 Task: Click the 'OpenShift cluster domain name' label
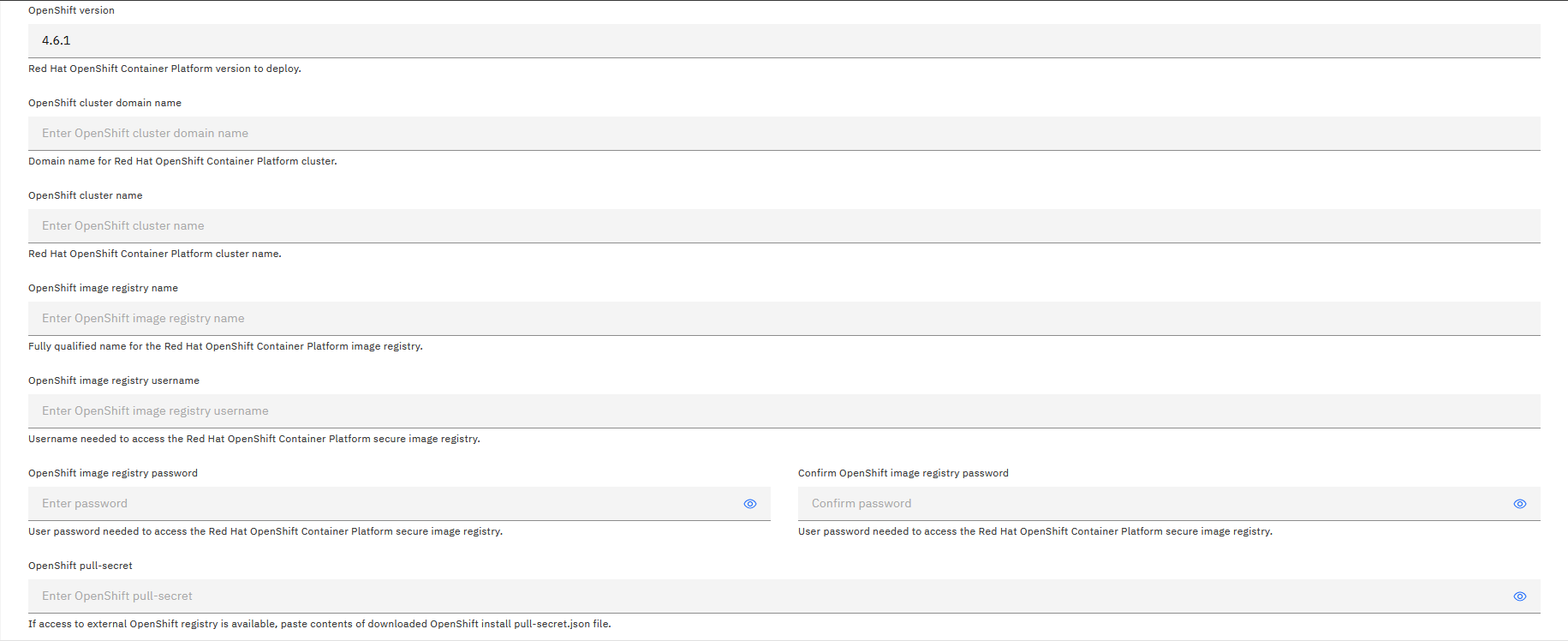(104, 103)
